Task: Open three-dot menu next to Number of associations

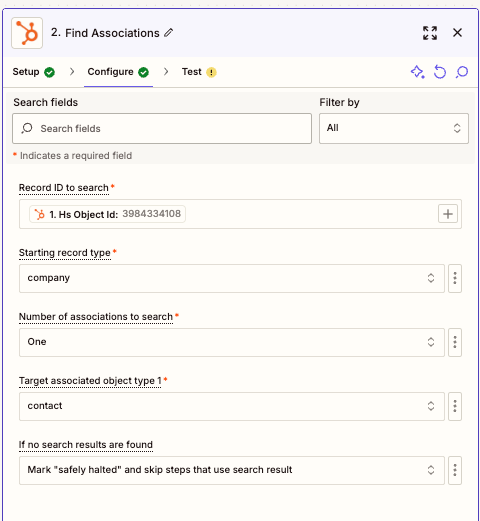Action: pos(455,342)
